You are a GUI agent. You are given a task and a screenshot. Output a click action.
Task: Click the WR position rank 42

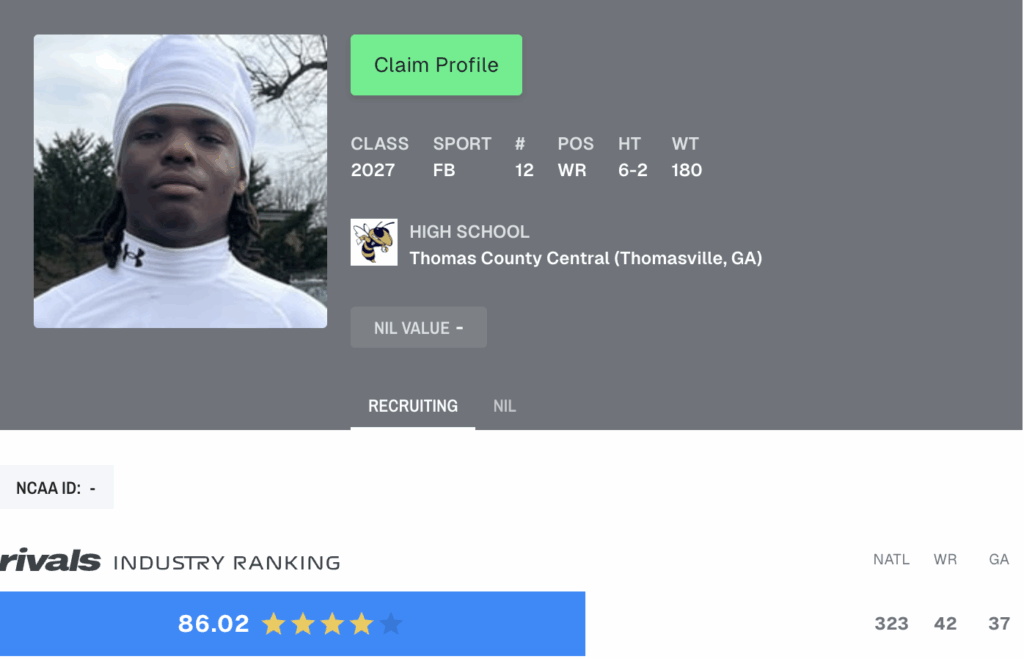click(945, 624)
